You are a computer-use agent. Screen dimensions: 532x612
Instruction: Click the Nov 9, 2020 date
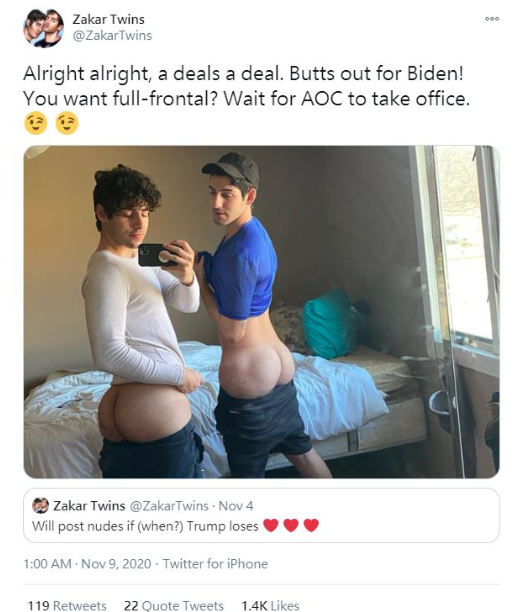[x=116, y=564]
